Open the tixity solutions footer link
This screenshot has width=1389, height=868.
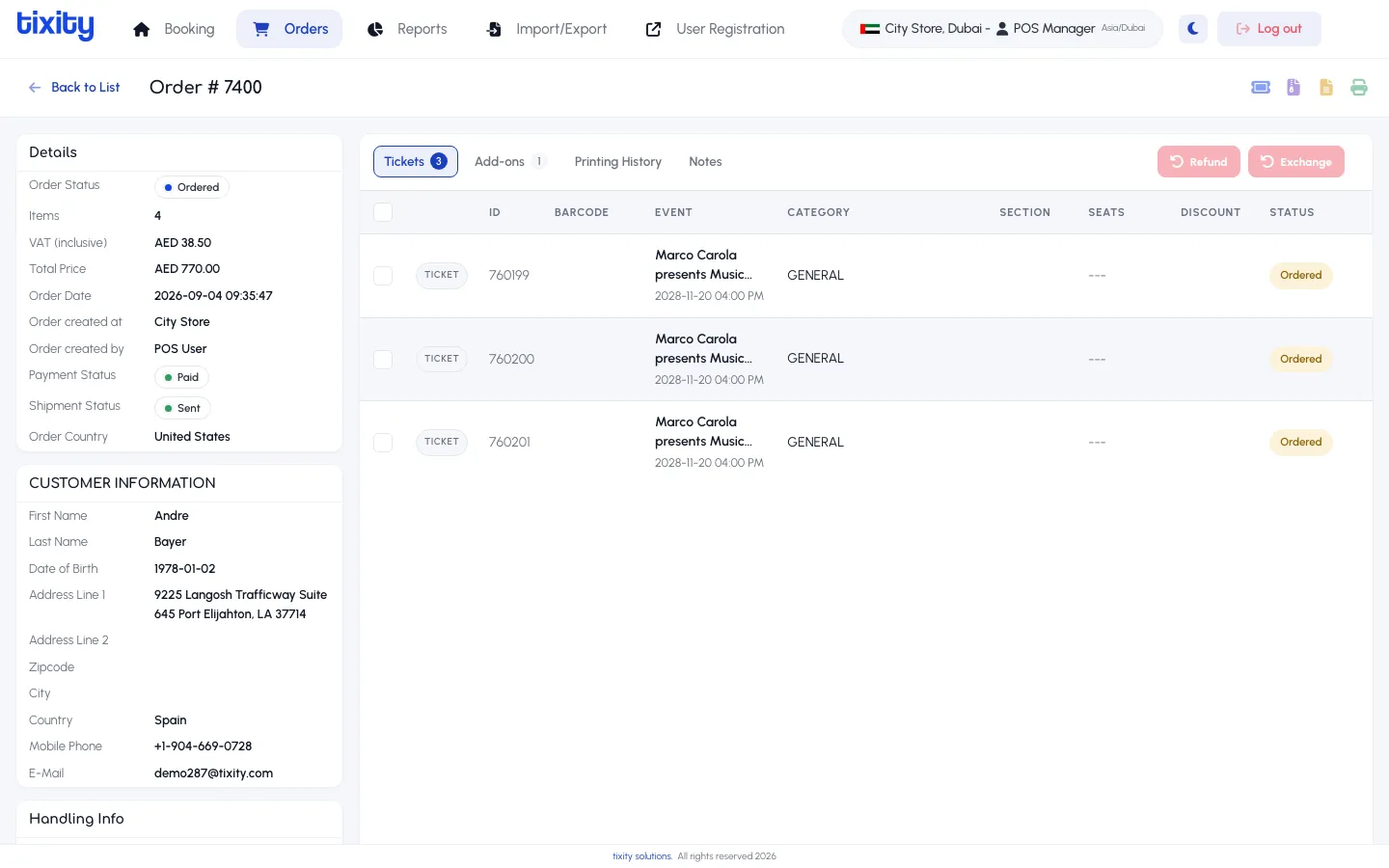click(642, 856)
